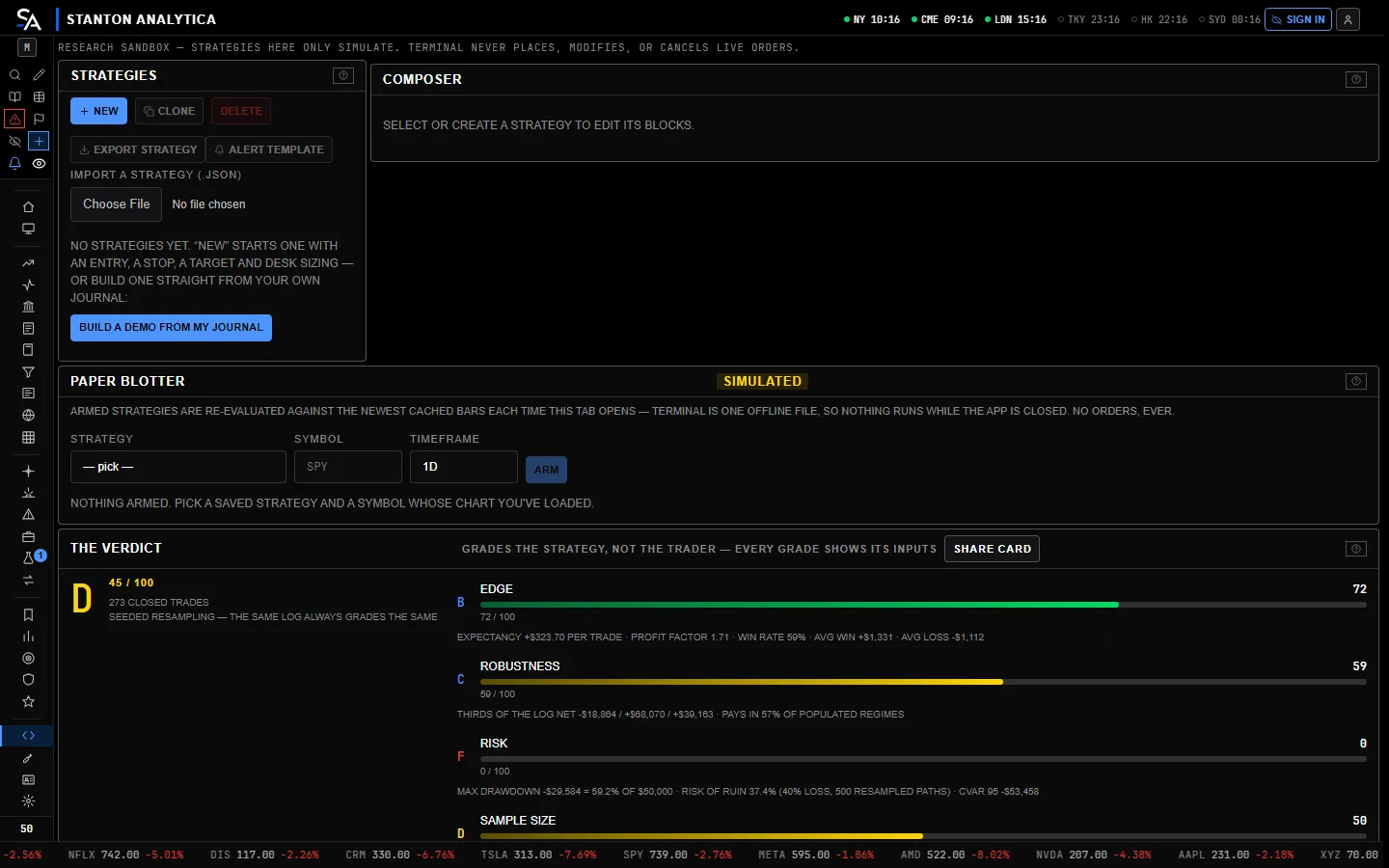Screen dimensions: 1389x868
Task: Click the SPY symbol input field
Action: 348,467
